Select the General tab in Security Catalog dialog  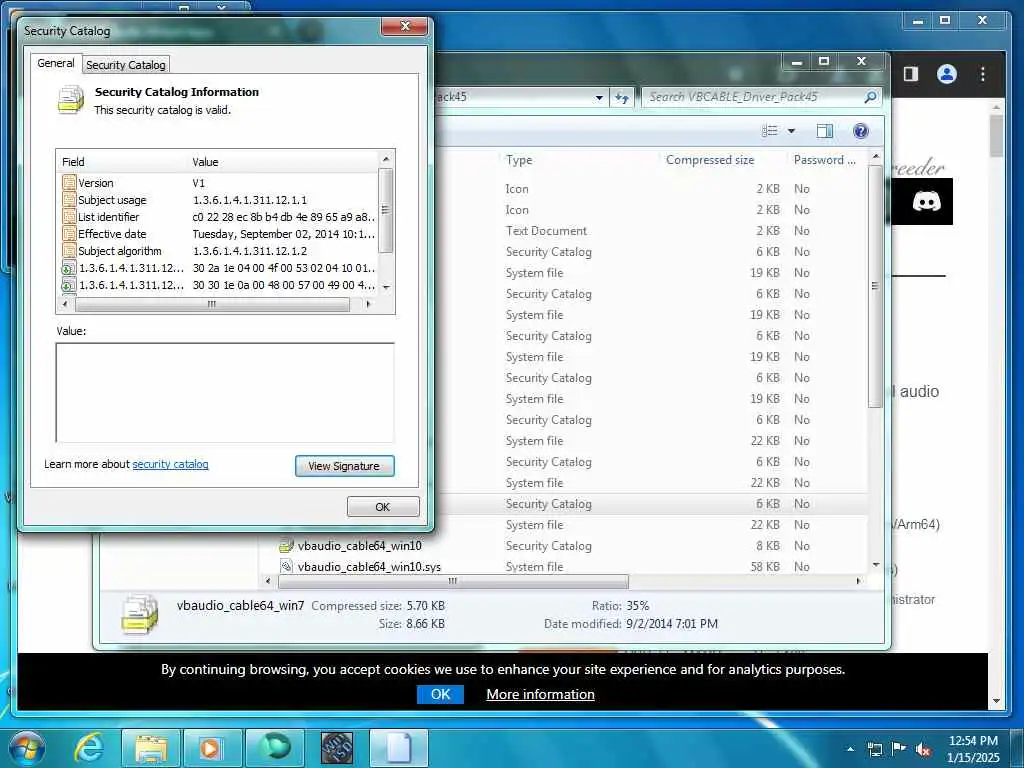tap(56, 63)
